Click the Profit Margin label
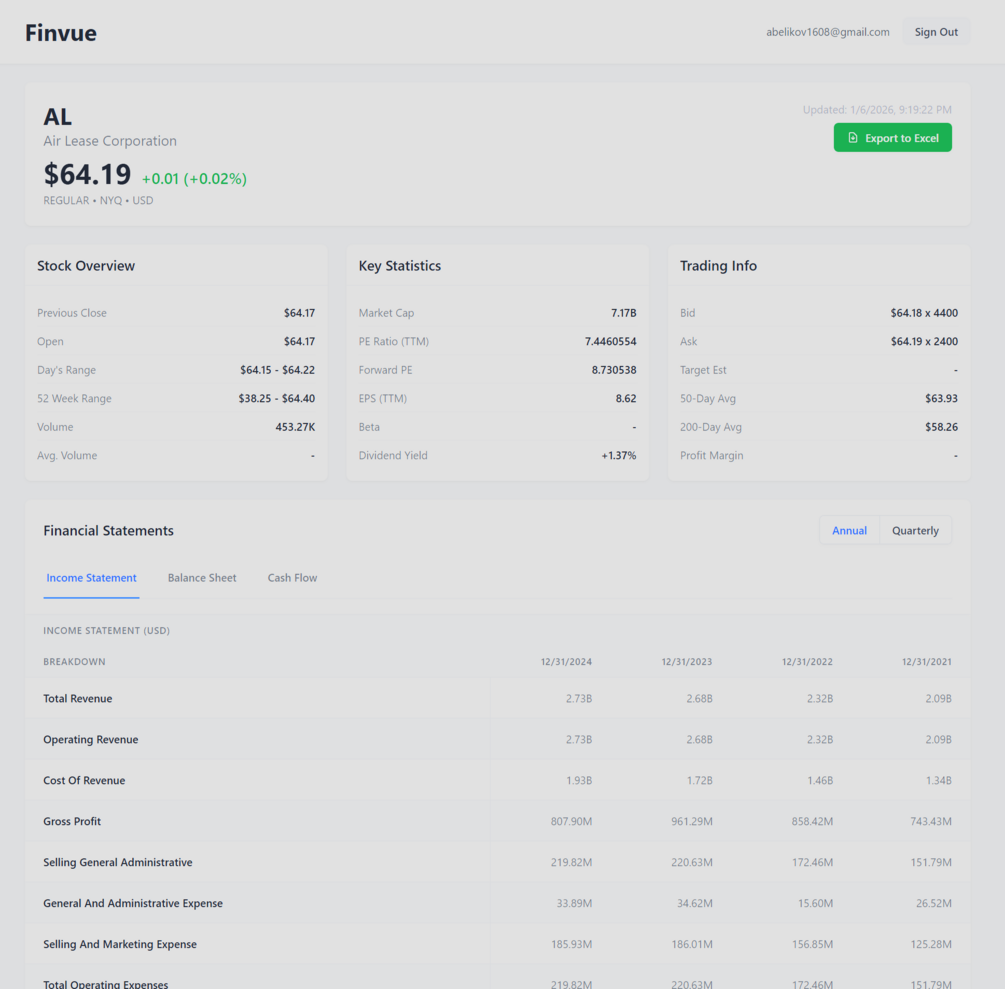The height and width of the screenshot is (989, 1005). [x=711, y=456]
